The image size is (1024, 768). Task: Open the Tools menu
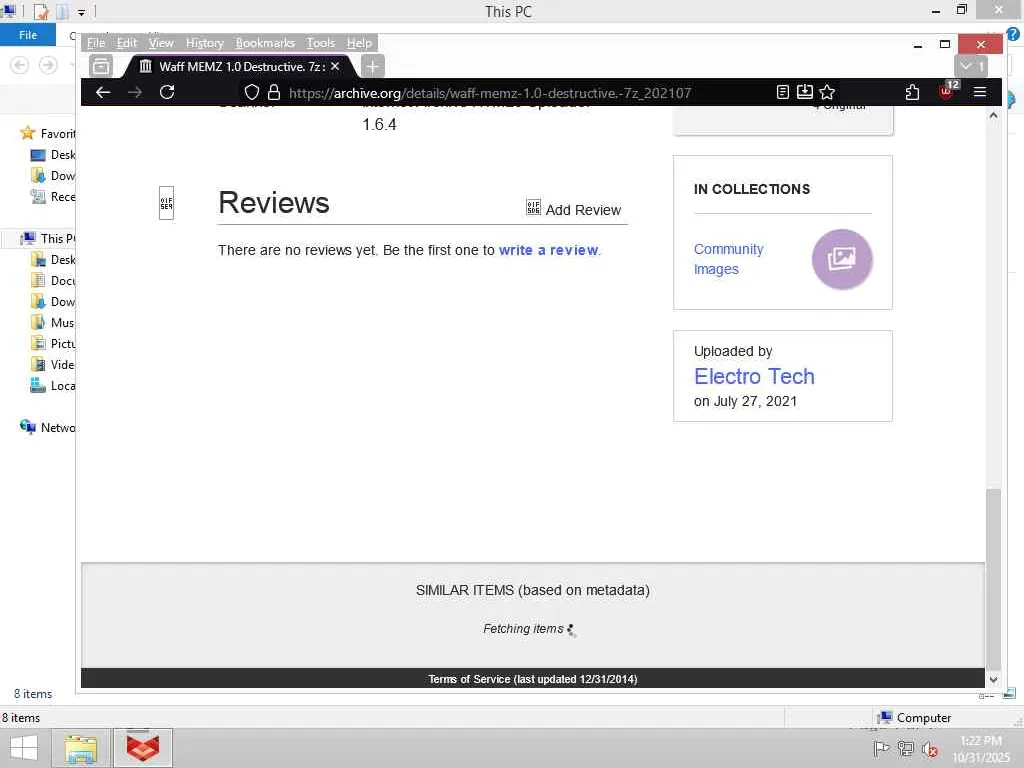(x=321, y=43)
